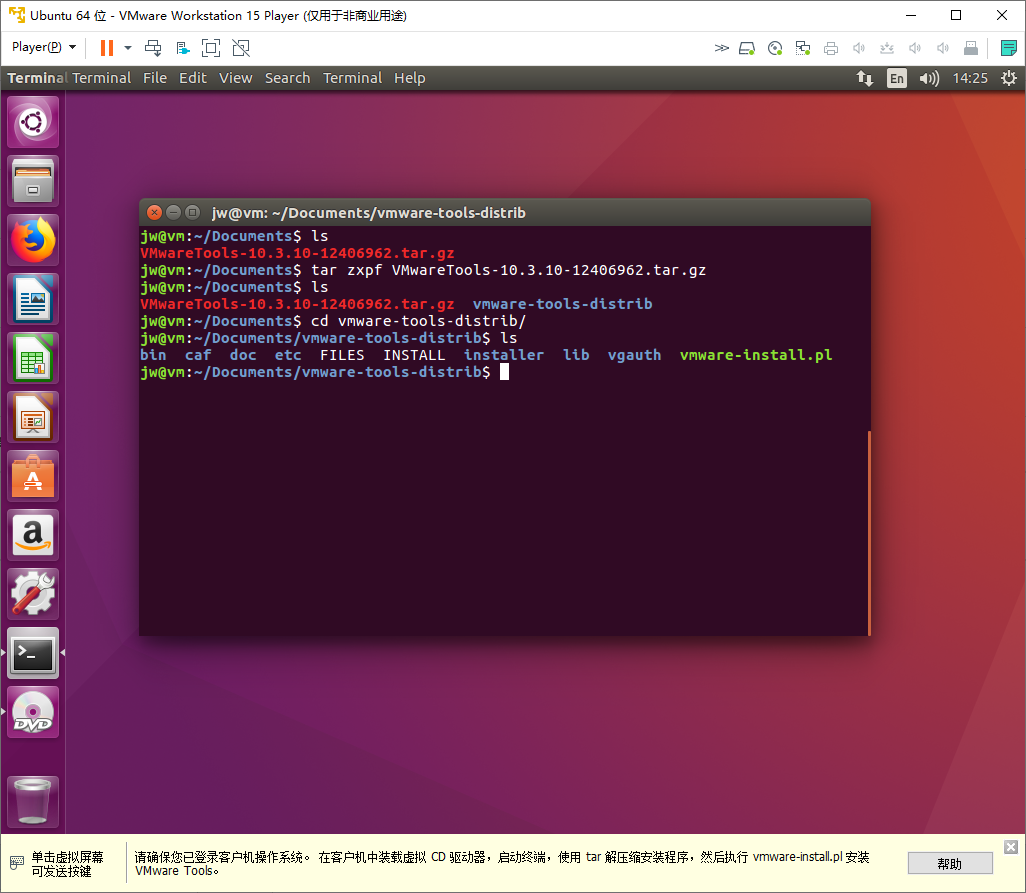
Task: Expand the double-chevron device toolbar arrows
Action: [x=721, y=48]
